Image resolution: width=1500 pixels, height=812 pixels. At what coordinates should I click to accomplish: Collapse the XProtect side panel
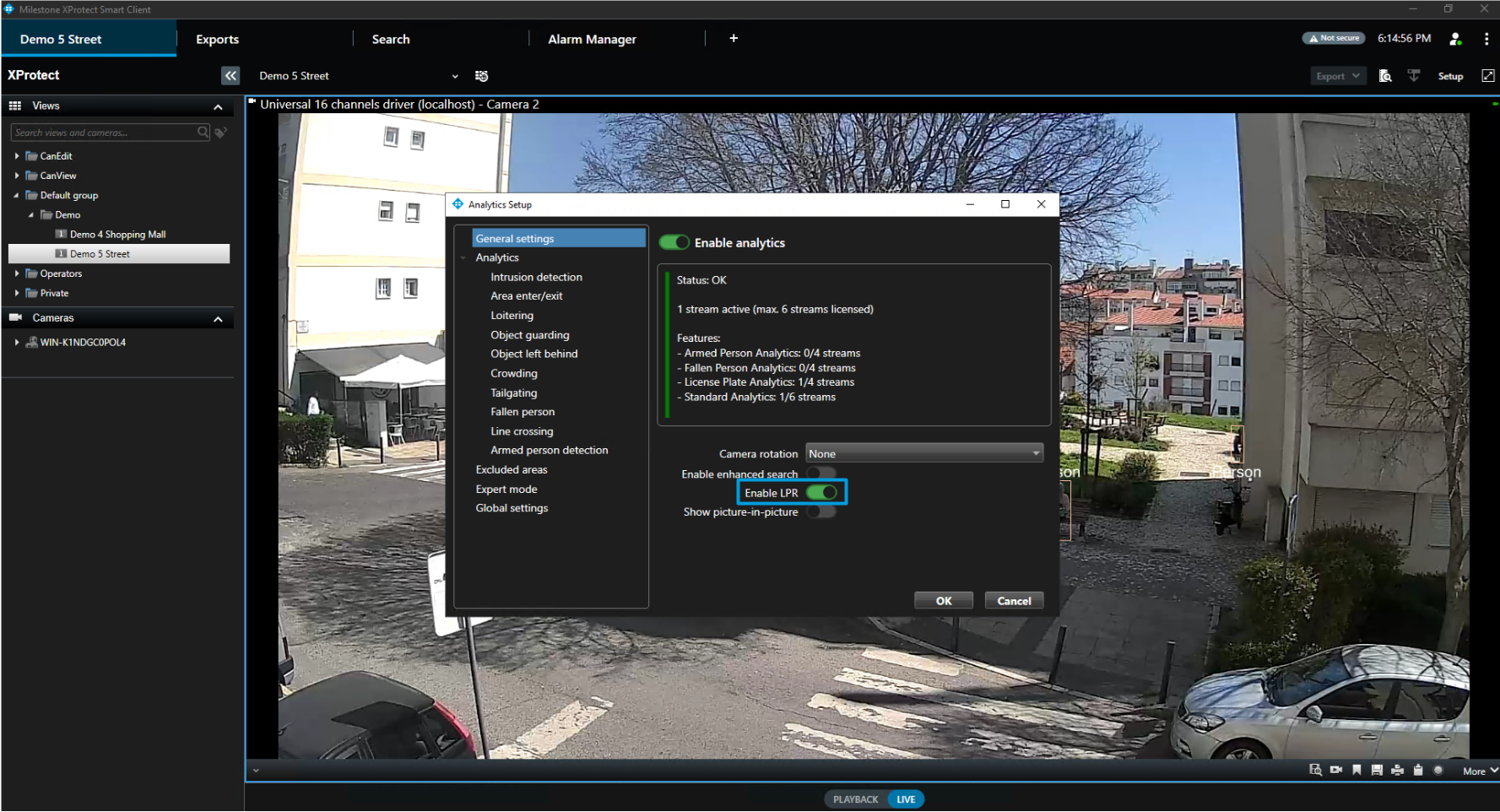coord(230,76)
